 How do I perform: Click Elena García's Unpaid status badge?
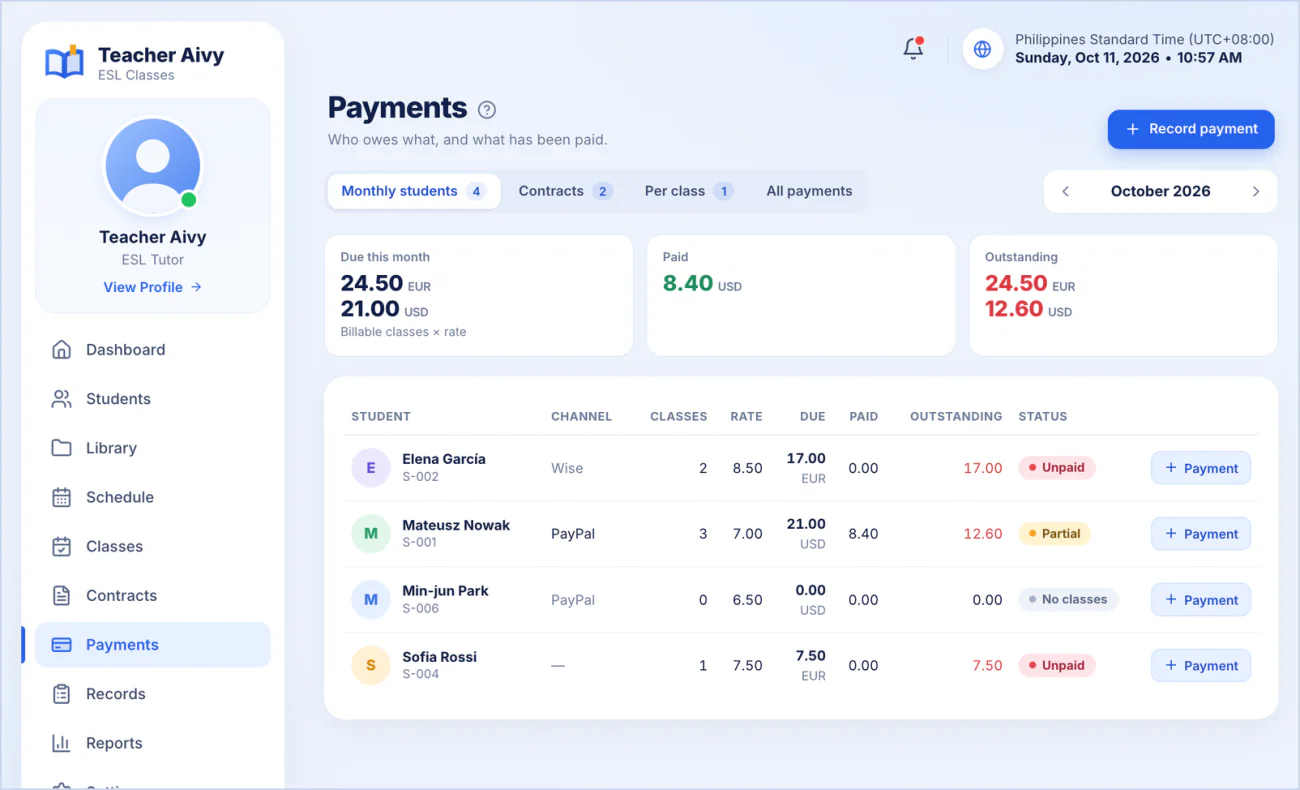click(1057, 468)
